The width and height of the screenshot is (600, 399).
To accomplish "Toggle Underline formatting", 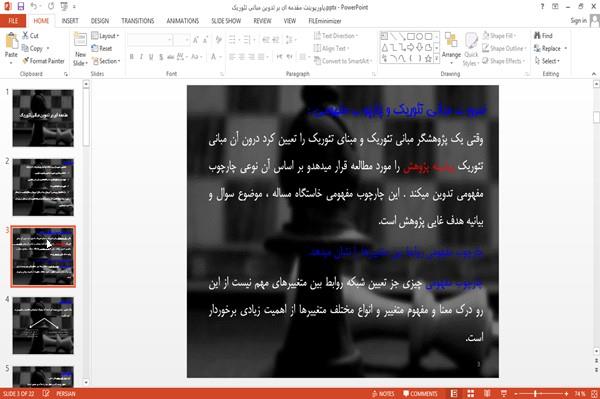I will 151,57.
